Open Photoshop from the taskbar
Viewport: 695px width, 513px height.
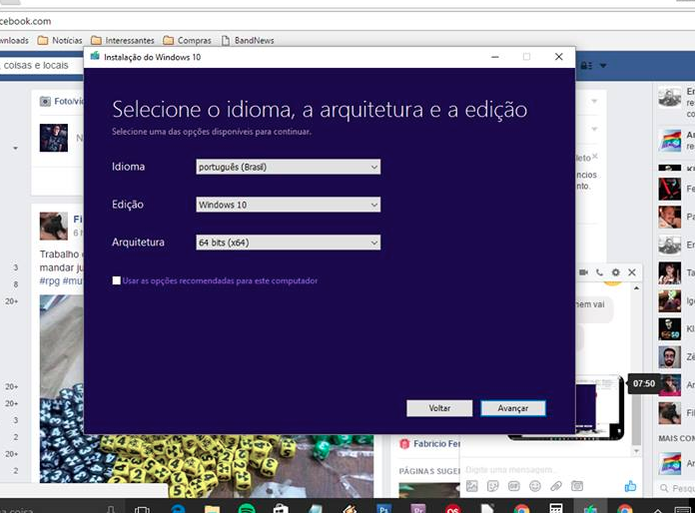384,508
